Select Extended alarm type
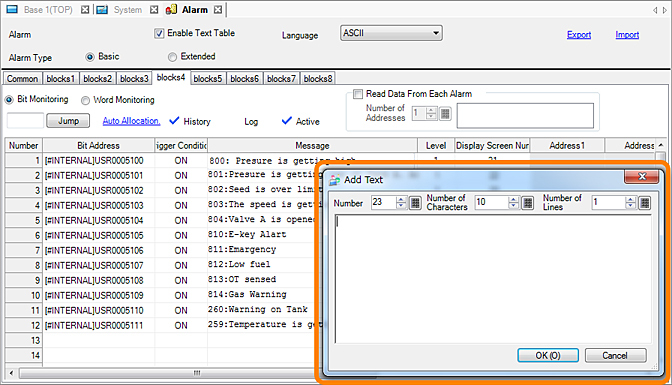The image size is (672, 385). 172,57
